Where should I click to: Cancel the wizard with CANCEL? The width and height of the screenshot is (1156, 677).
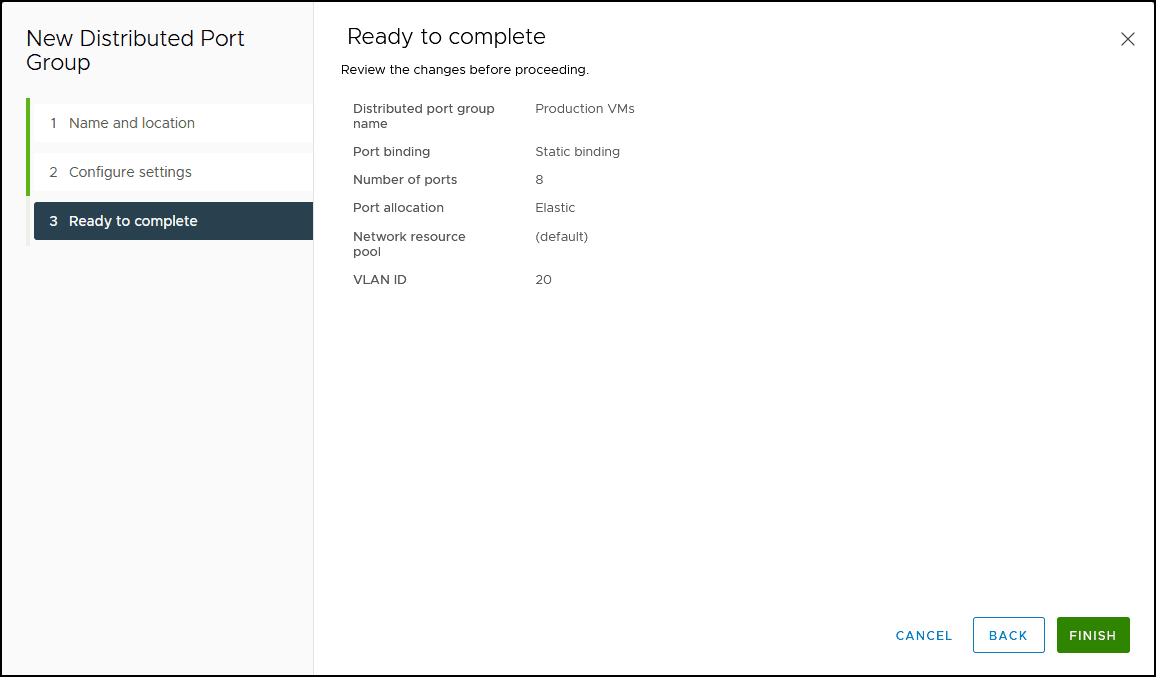coord(924,635)
